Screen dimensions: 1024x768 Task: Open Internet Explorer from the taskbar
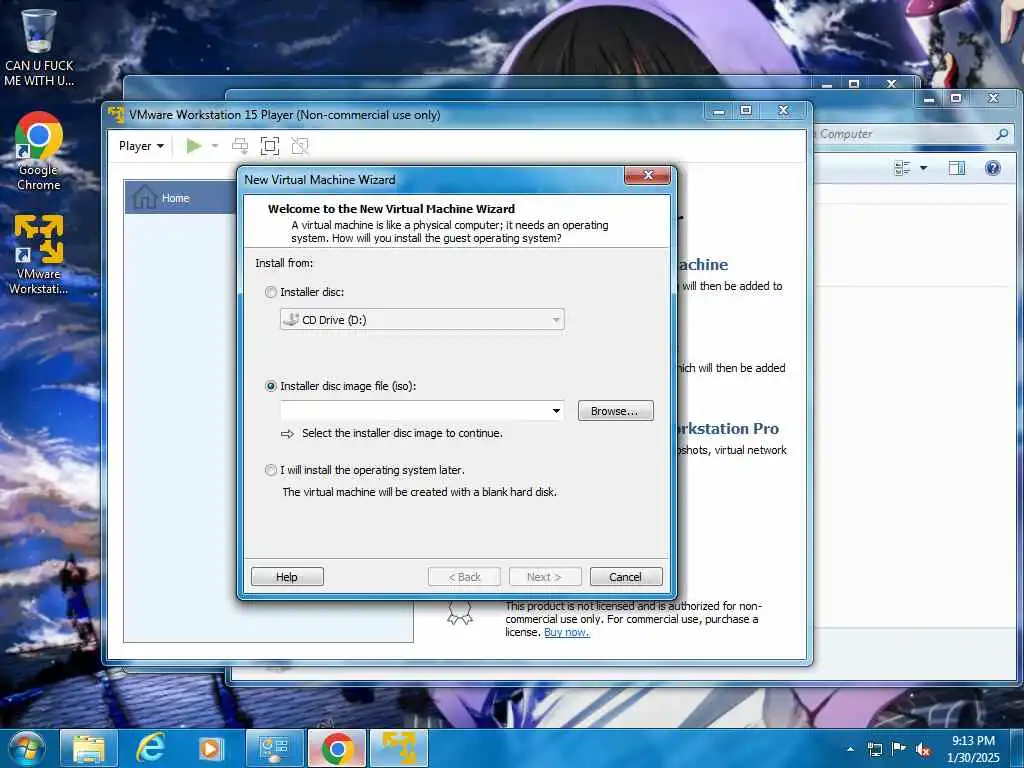pyautogui.click(x=150, y=748)
